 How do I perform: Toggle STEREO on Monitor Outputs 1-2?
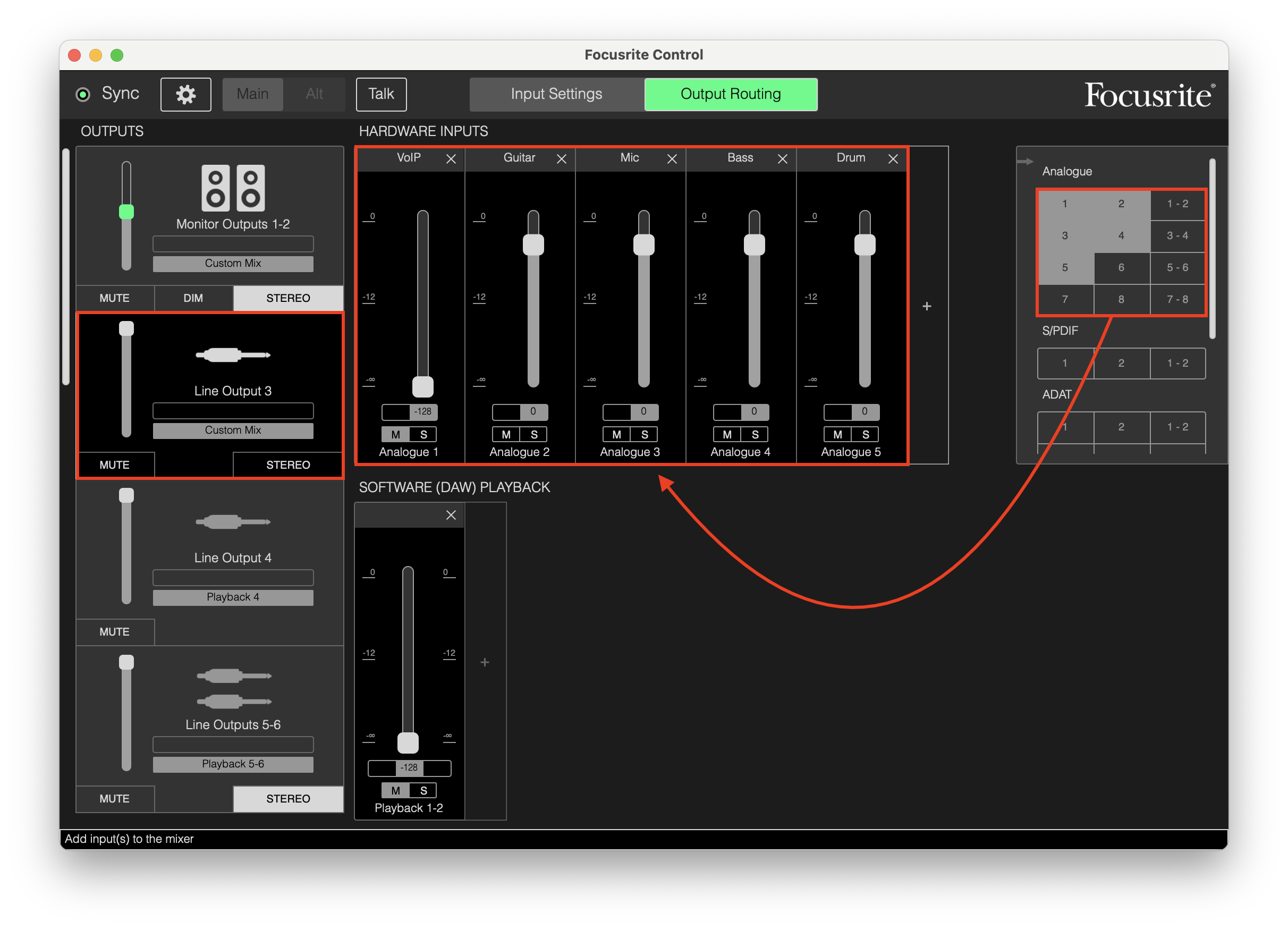(288, 298)
